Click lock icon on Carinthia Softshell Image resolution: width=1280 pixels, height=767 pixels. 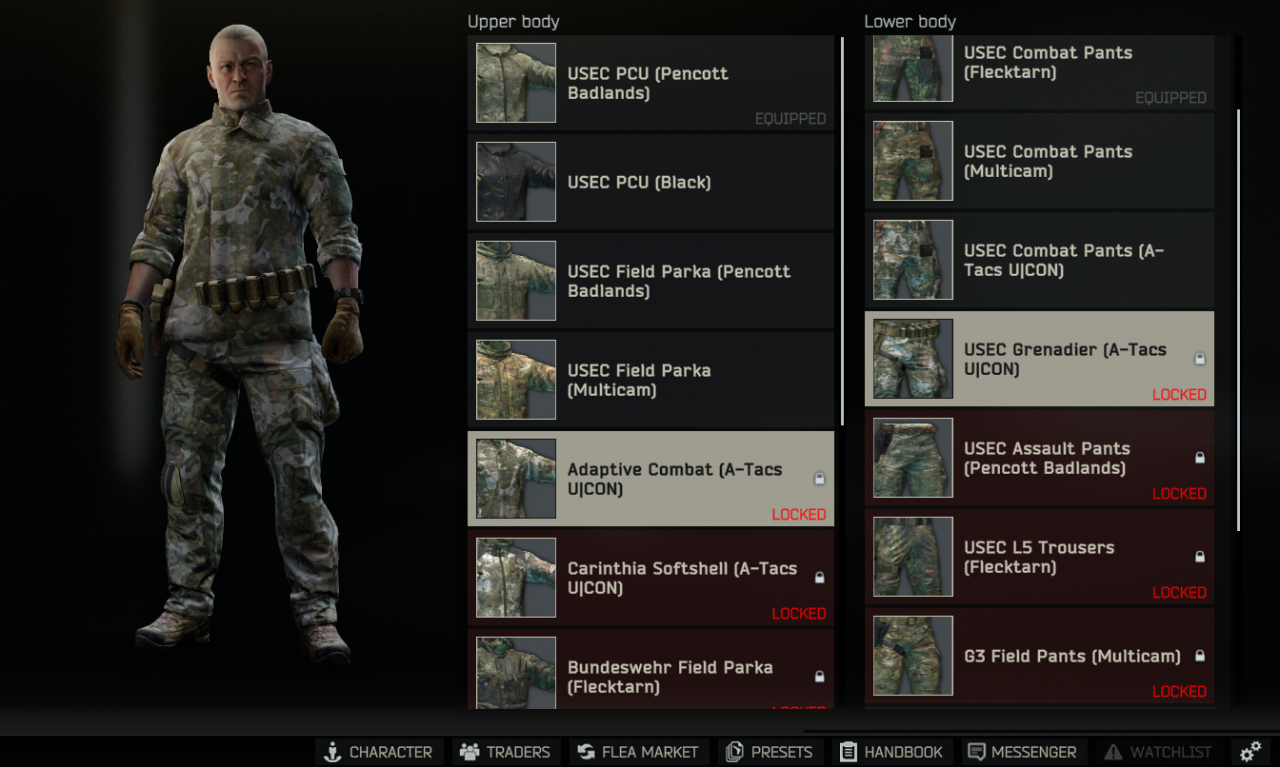pos(819,578)
